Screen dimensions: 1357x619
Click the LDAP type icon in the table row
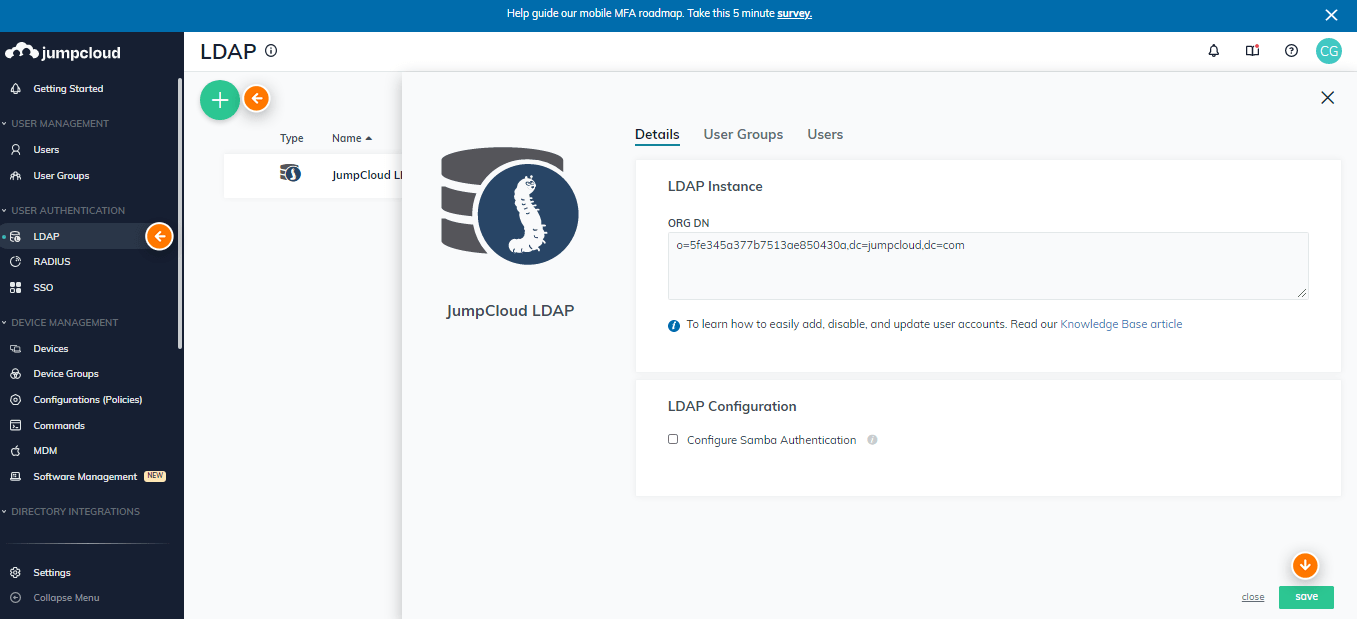290,174
